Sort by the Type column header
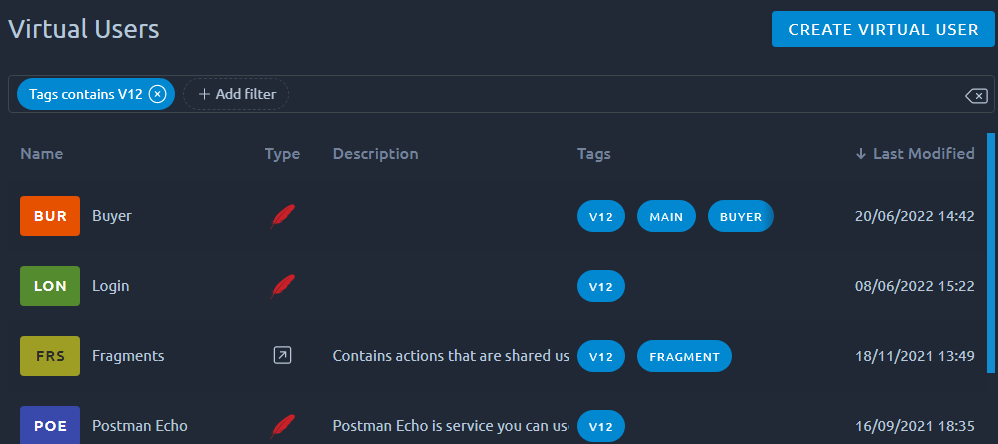The width and height of the screenshot is (998, 444). [282, 153]
